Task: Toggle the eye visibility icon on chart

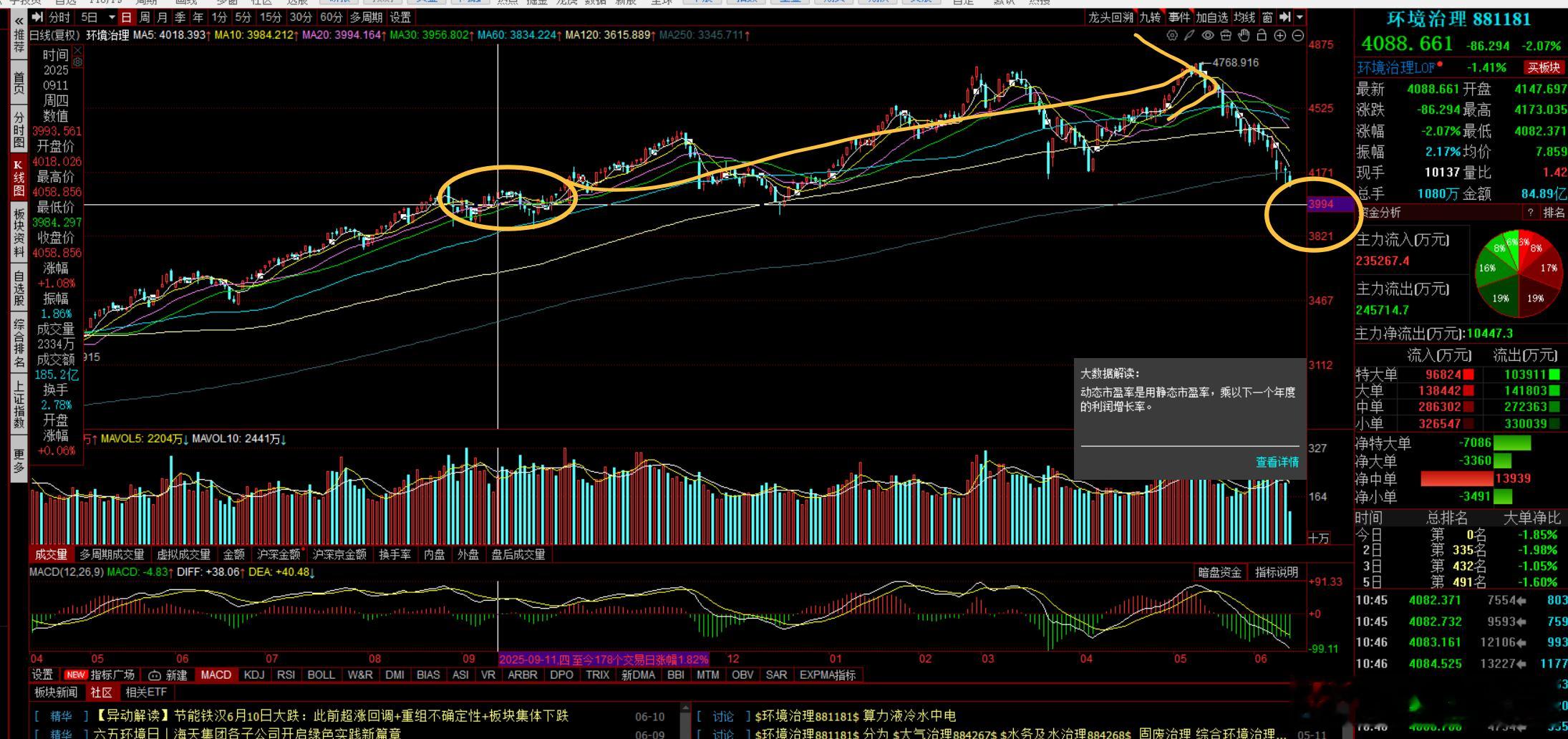Action: (1208, 35)
